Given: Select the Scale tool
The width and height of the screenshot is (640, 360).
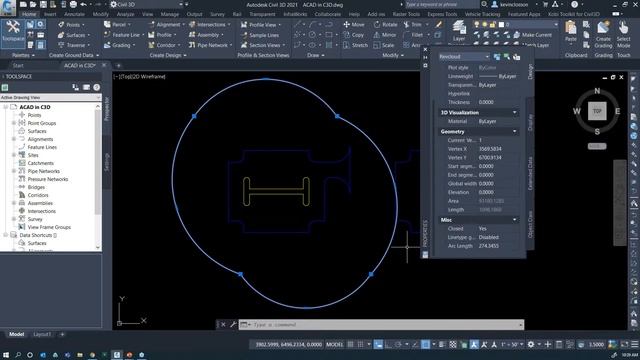Looking at the screenshot, I should pos(384,45).
